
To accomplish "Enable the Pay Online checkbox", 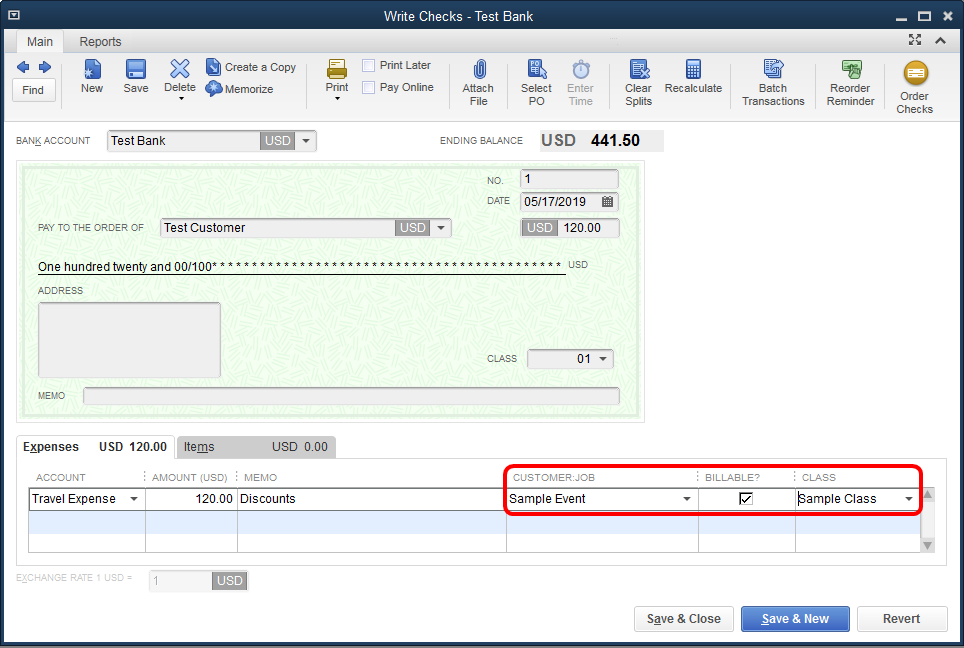I will 368,87.
